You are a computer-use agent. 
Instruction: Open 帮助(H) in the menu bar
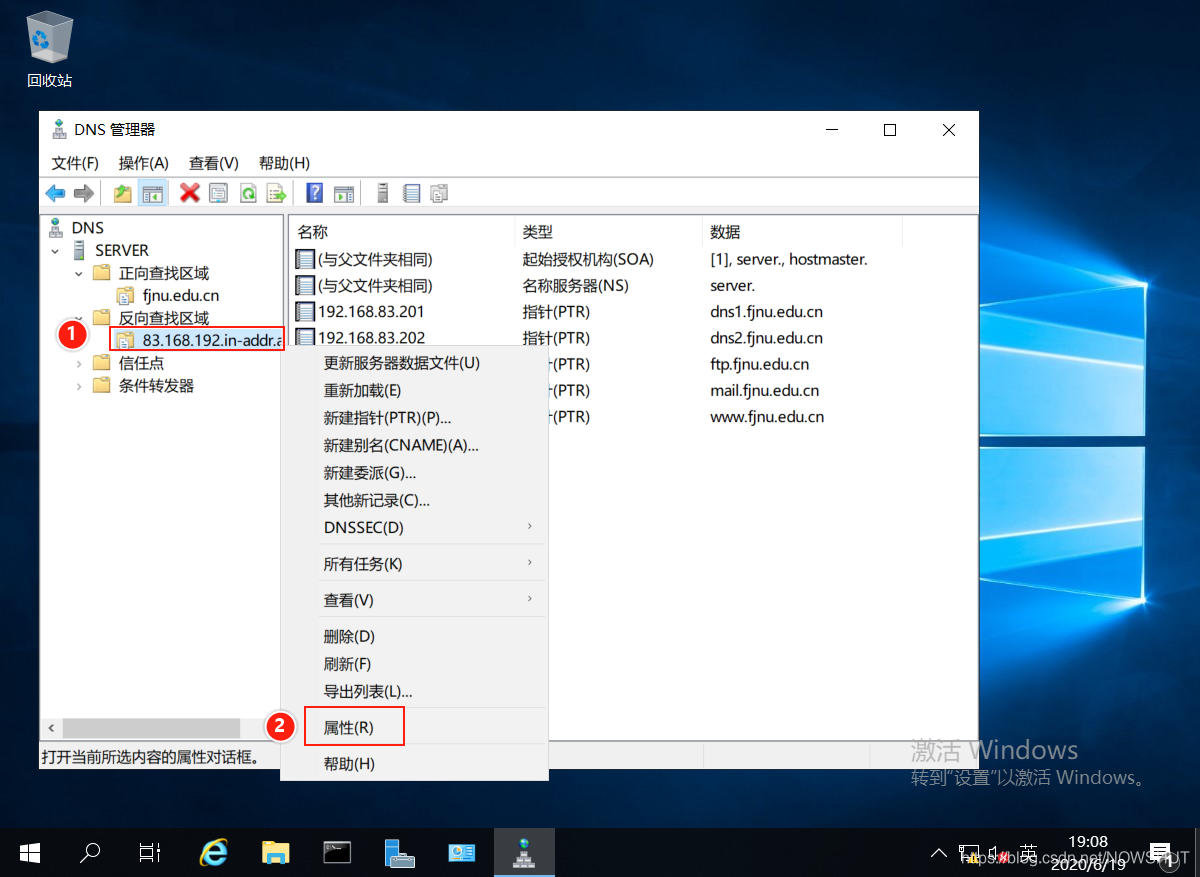tap(284, 163)
